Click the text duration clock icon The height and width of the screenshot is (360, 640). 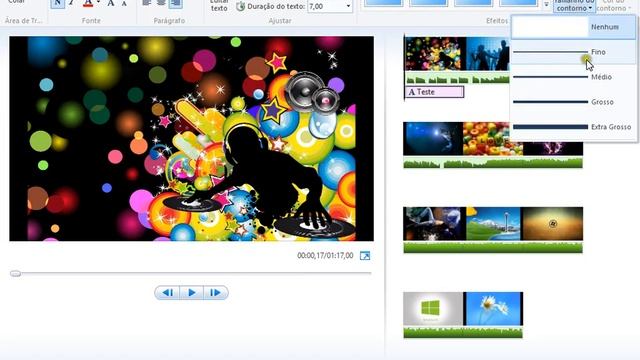(241, 7)
